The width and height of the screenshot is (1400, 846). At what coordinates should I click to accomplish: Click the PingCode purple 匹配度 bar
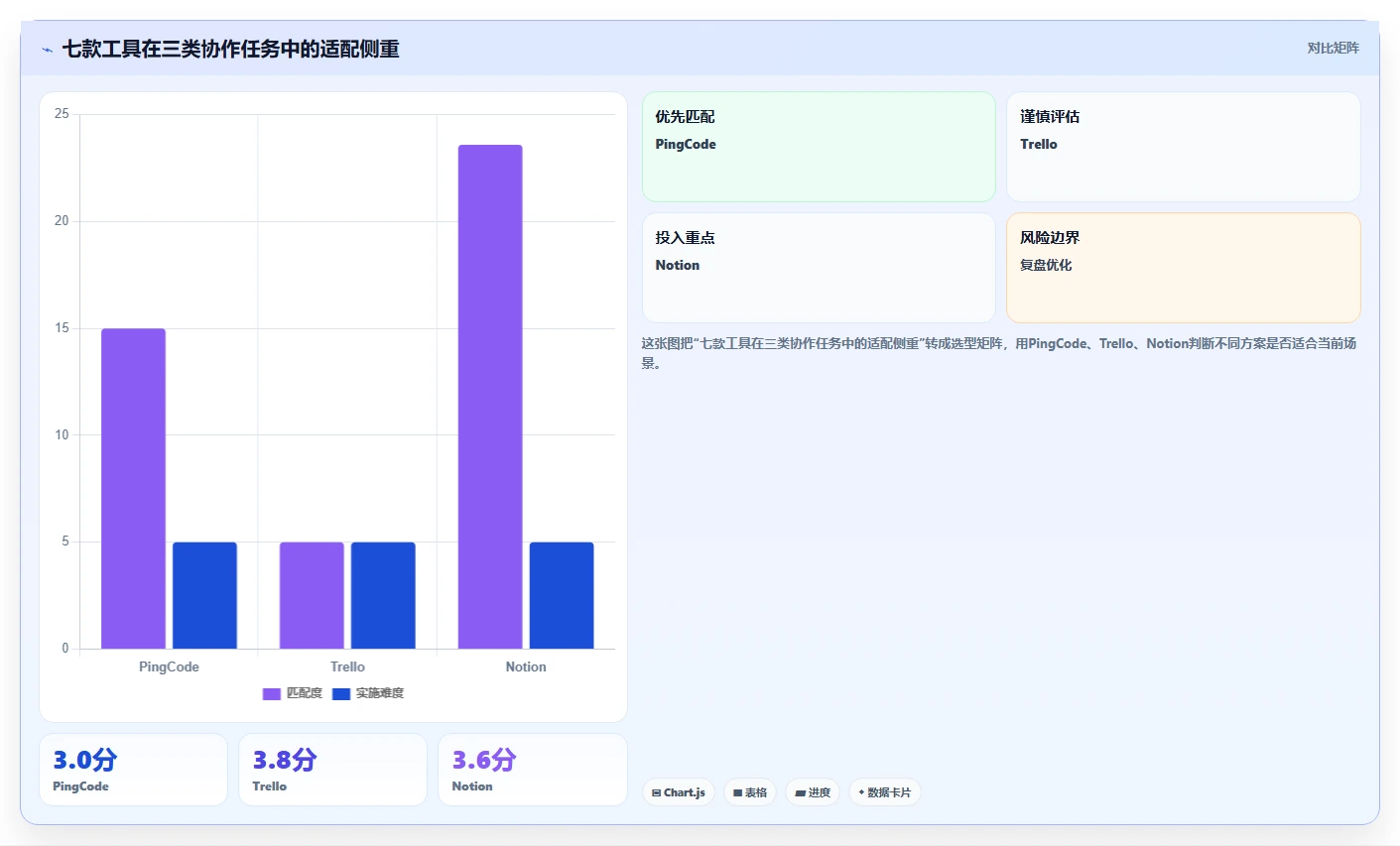[133, 488]
